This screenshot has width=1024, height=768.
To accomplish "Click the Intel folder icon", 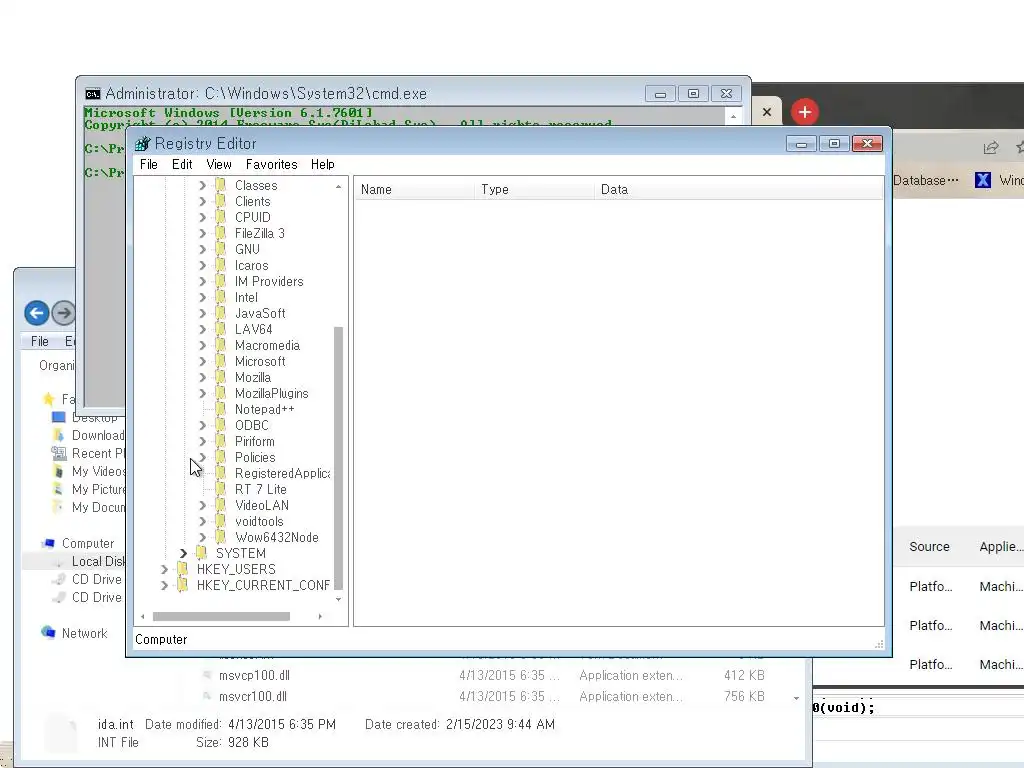I will tap(221, 297).
